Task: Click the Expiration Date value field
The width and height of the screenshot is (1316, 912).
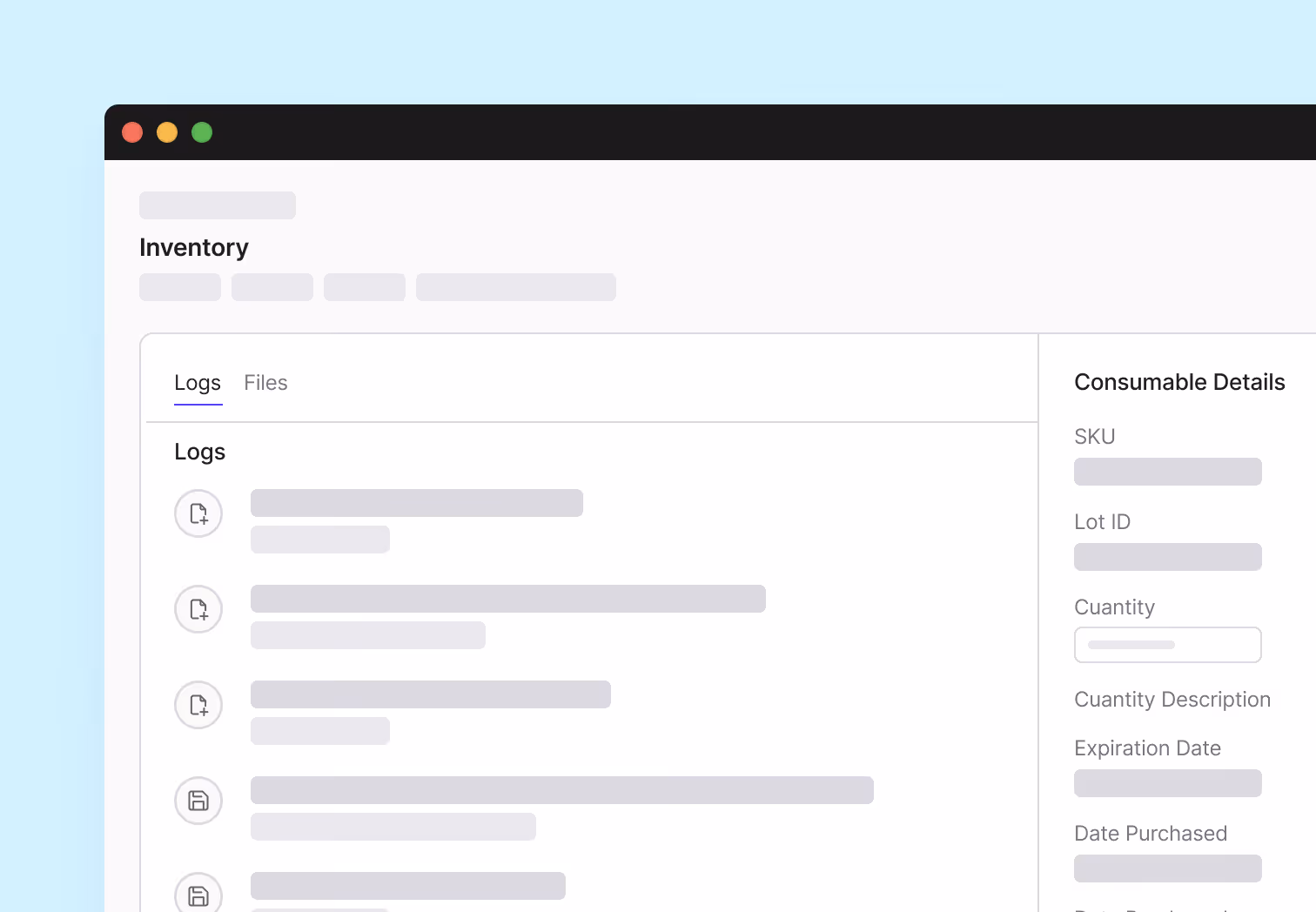Action: coord(1167,783)
